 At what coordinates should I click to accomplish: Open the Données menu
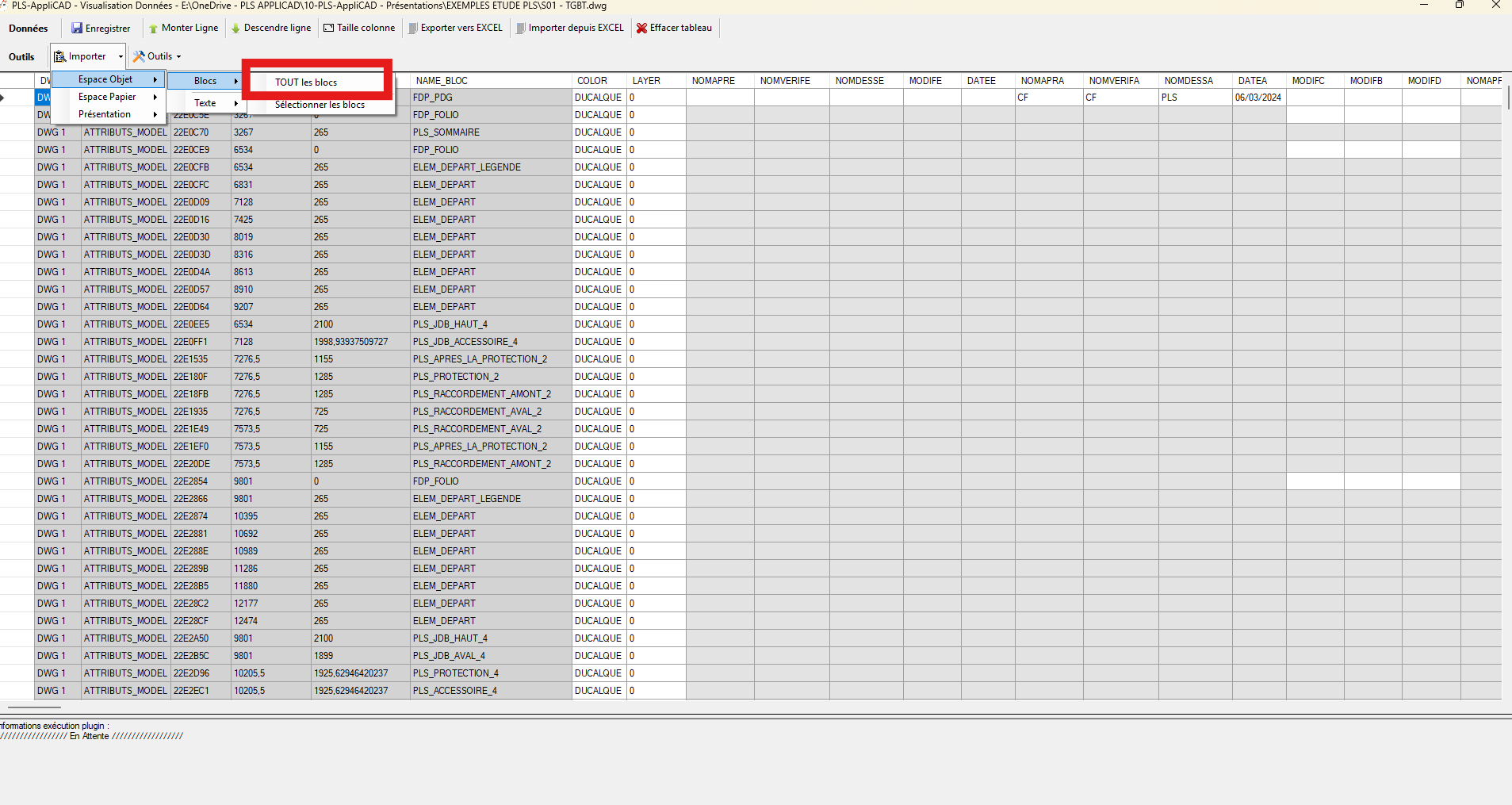(28, 28)
